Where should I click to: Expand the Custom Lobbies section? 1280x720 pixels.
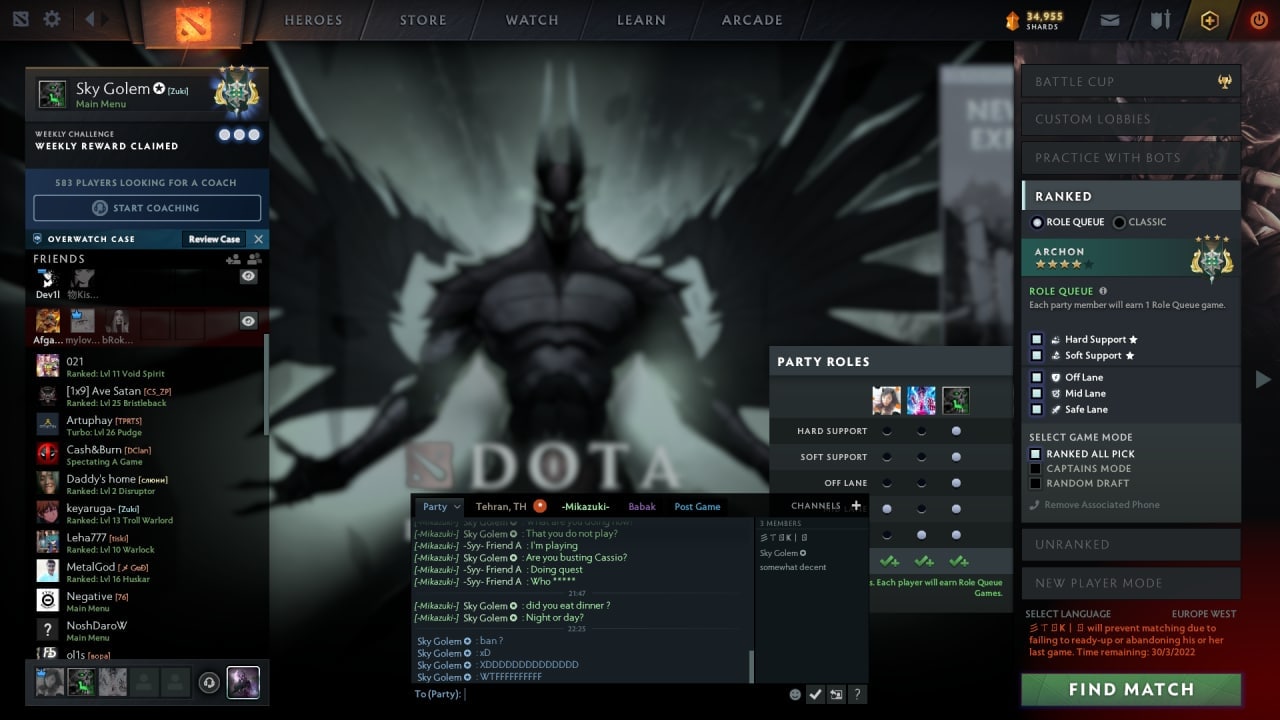[1131, 119]
